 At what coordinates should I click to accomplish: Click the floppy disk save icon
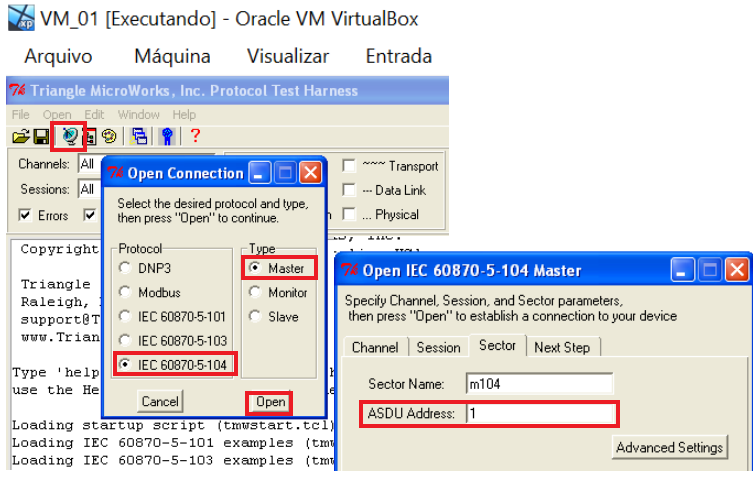pos(41,136)
